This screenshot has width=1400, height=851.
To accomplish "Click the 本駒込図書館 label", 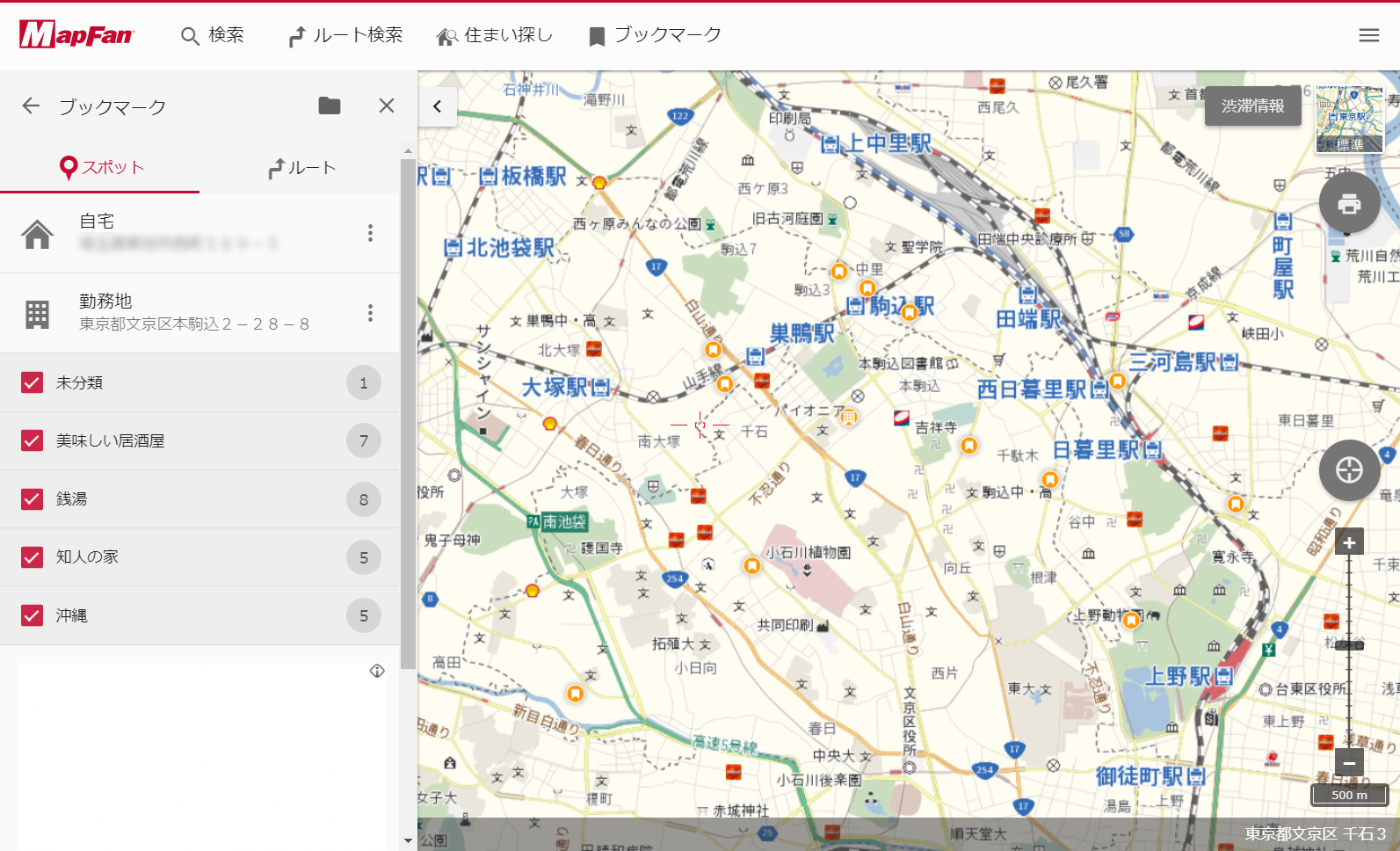I will click(901, 363).
